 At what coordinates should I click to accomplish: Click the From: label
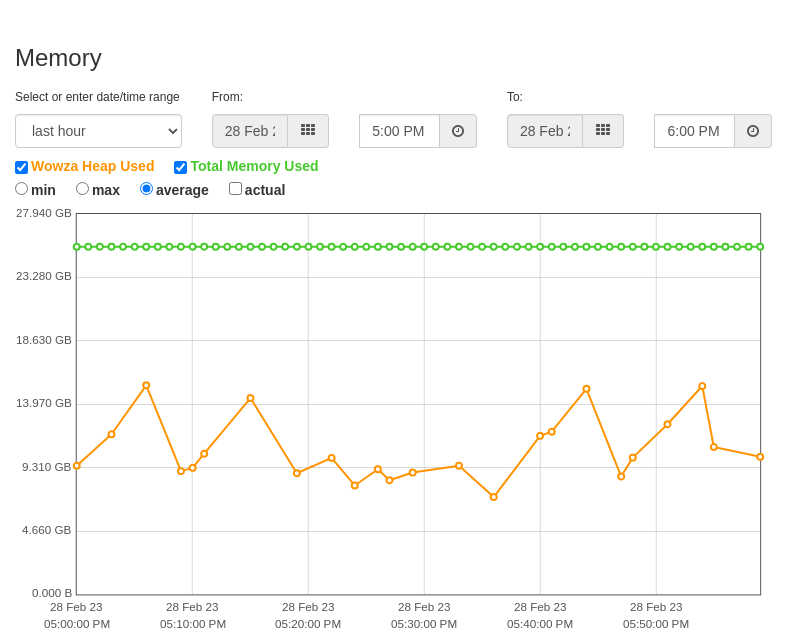(227, 97)
